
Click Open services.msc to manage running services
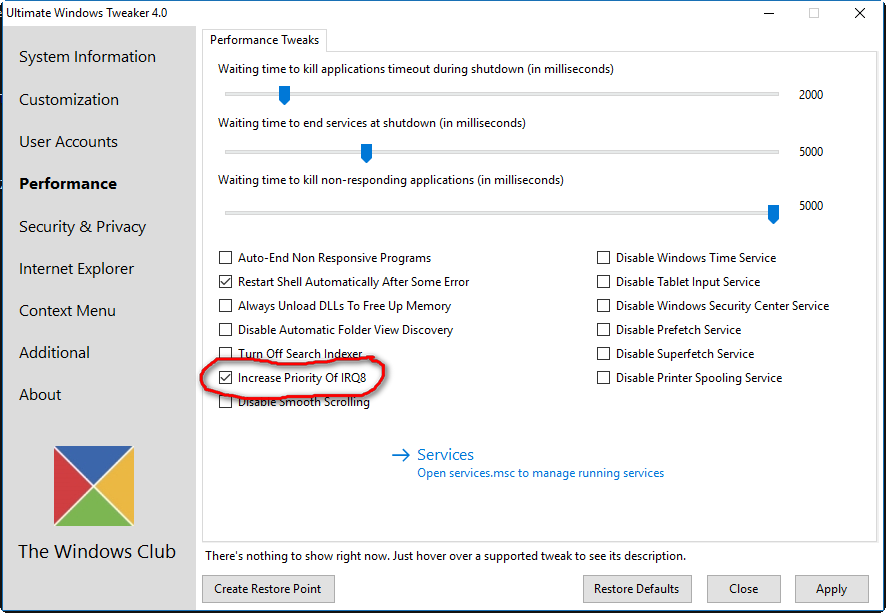pos(541,473)
